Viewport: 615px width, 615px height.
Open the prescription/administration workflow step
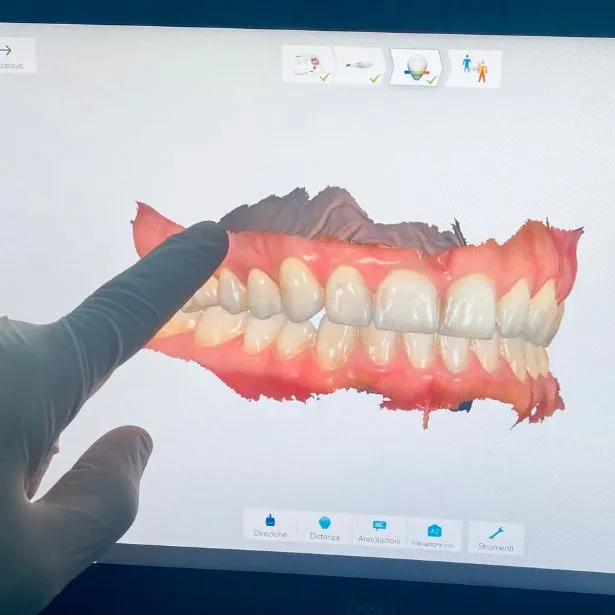point(308,64)
